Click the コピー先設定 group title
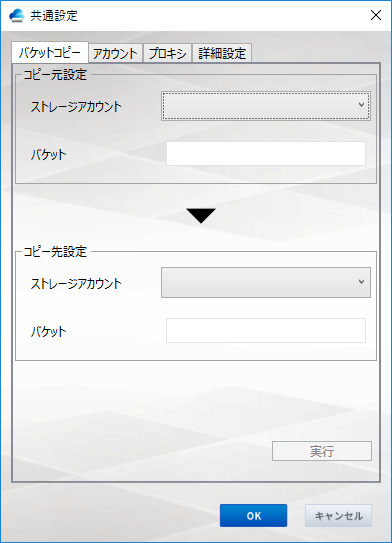The width and height of the screenshot is (392, 543). pyautogui.click(x=55, y=251)
